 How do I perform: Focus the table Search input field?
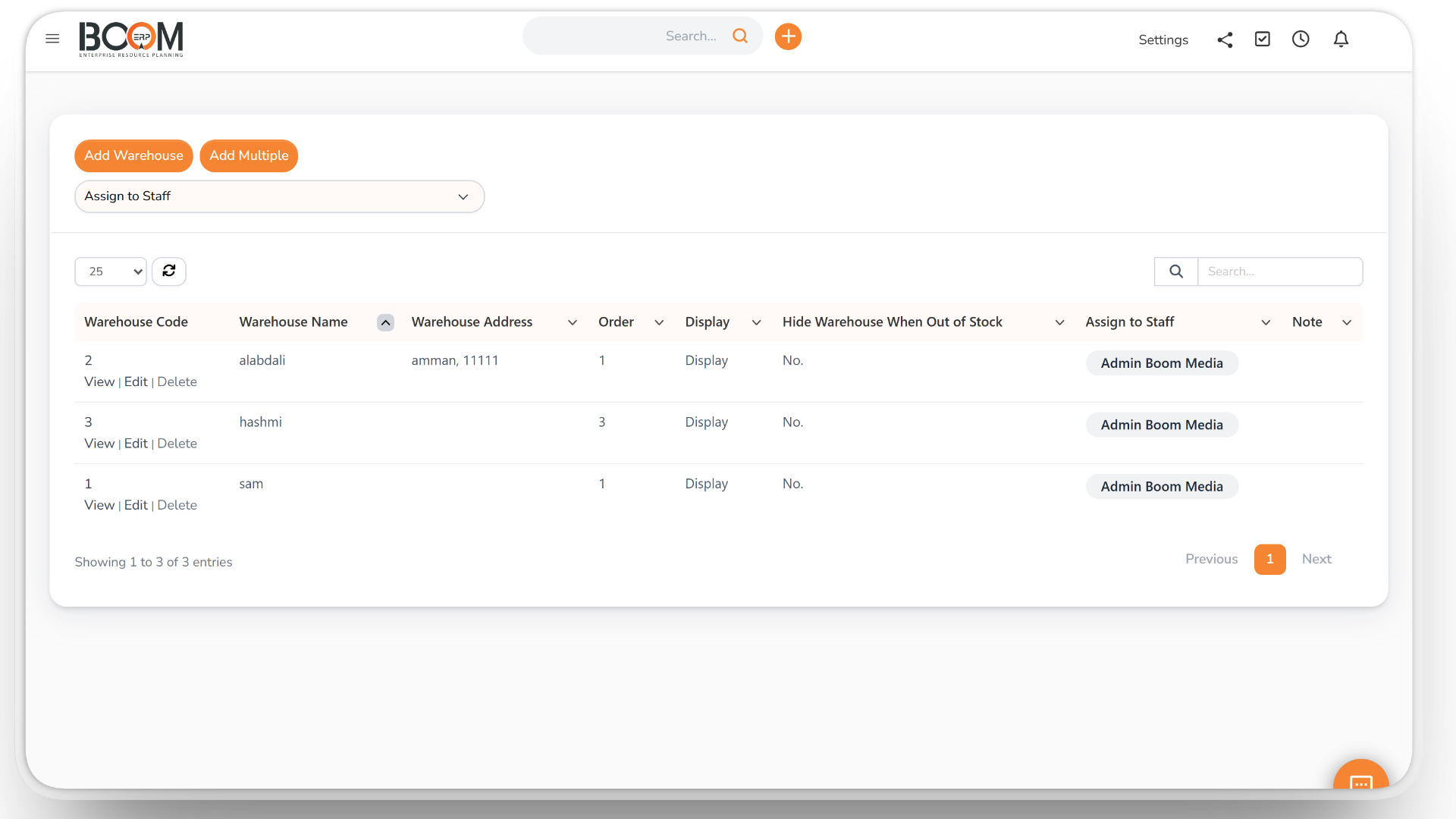(x=1280, y=271)
